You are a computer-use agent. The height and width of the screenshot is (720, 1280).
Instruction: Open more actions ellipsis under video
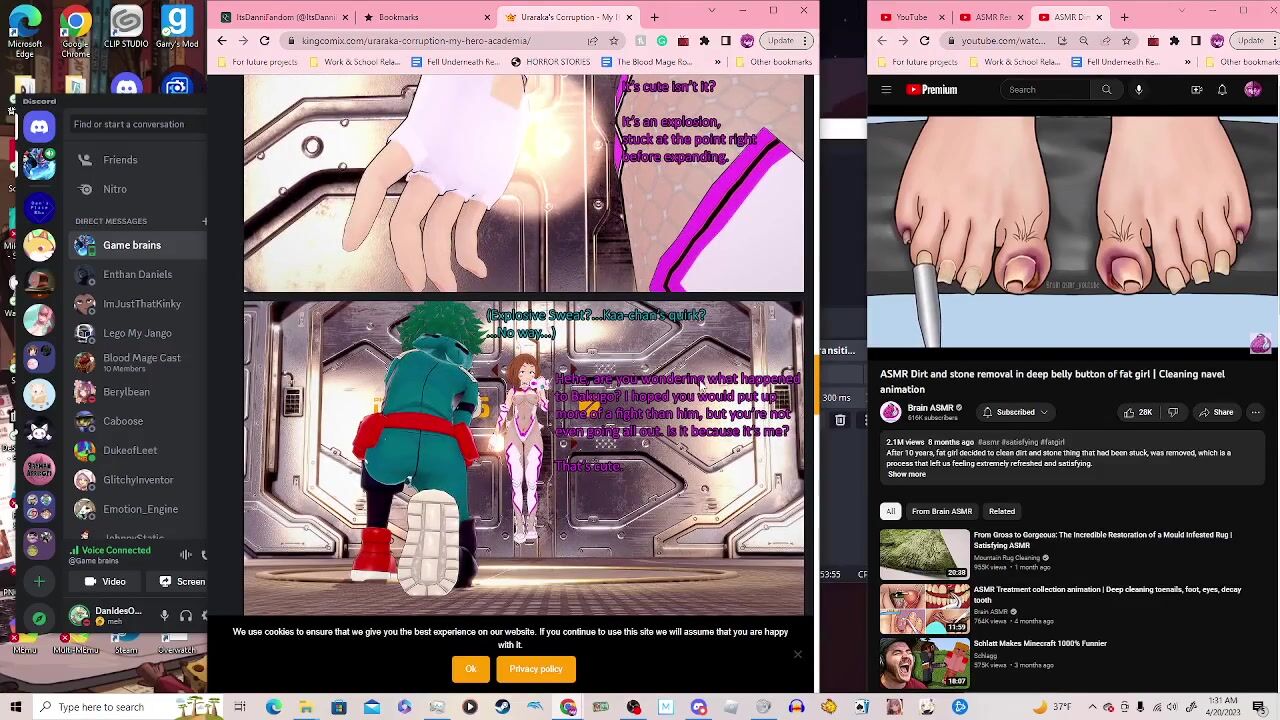pos(1255,412)
